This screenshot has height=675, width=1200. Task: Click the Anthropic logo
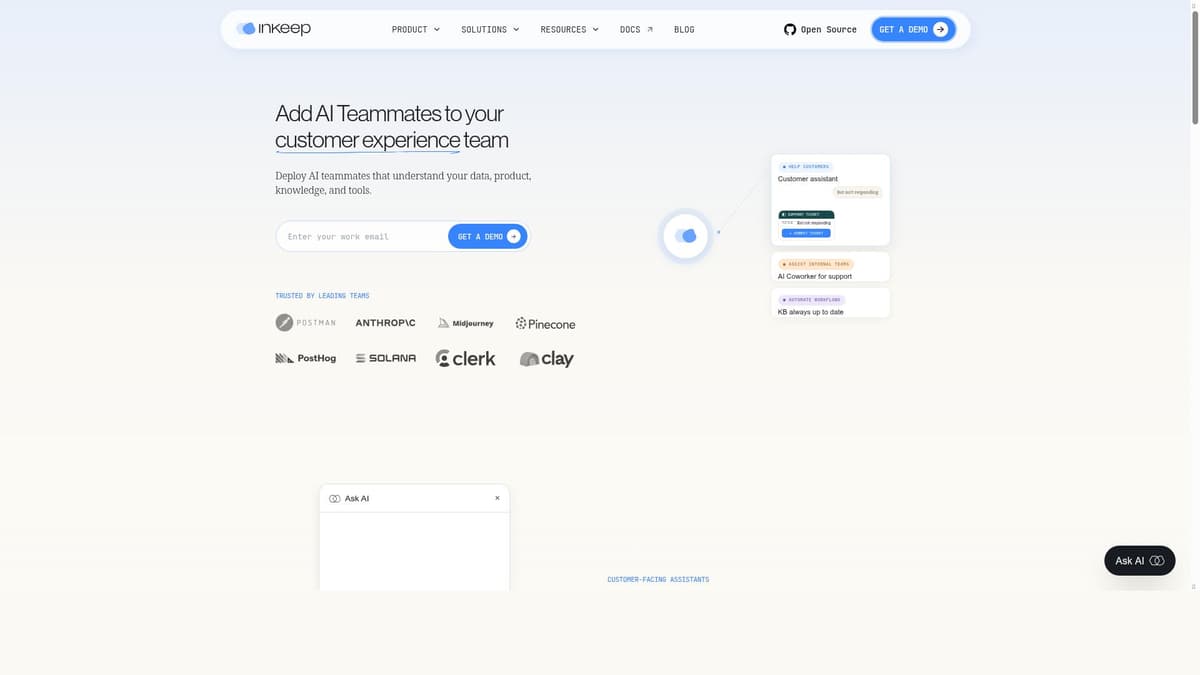(x=385, y=323)
